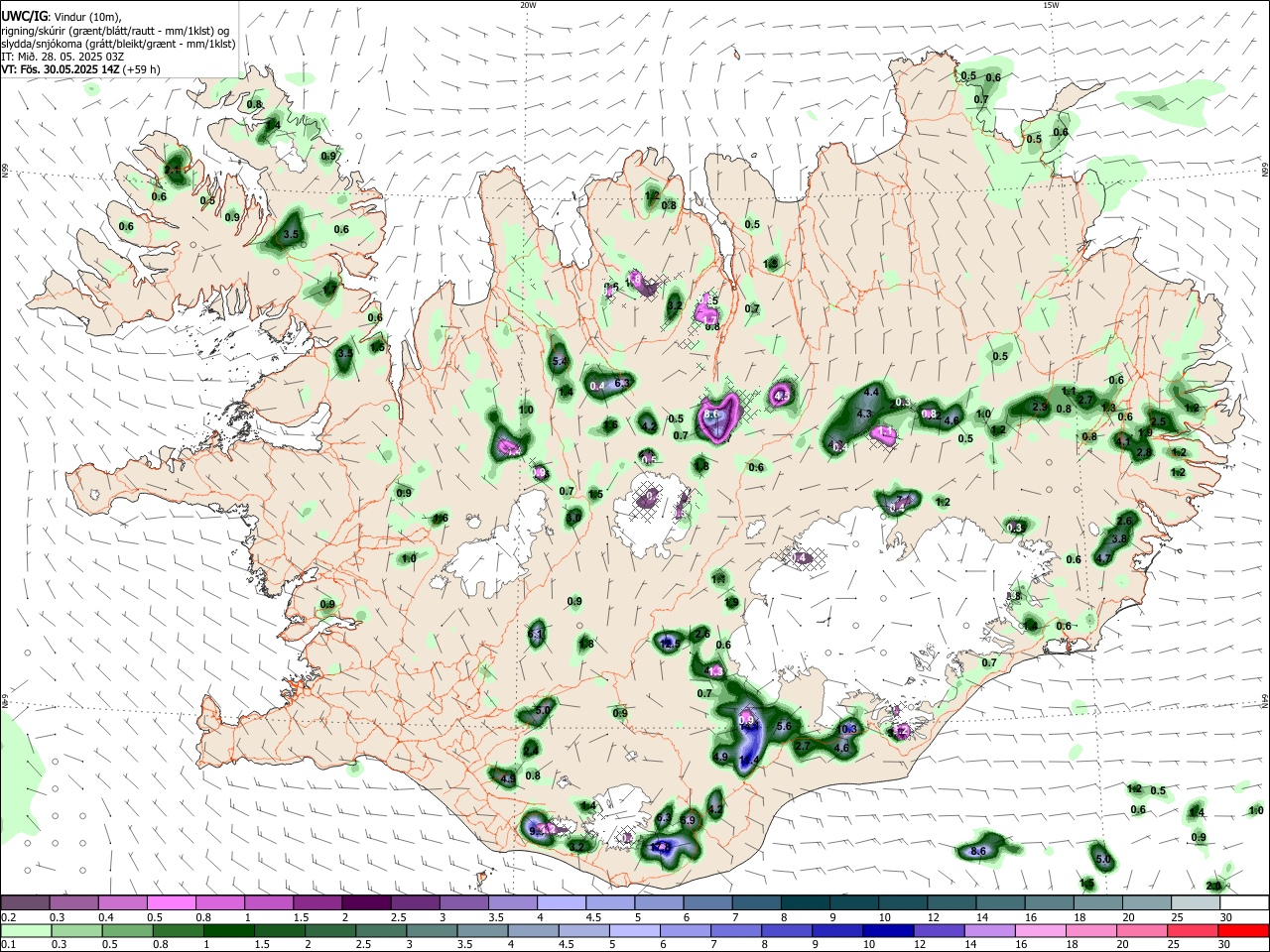Click the 'Vindur (10m)' text in the header
This screenshot has width=1270, height=952.
[87, 17]
